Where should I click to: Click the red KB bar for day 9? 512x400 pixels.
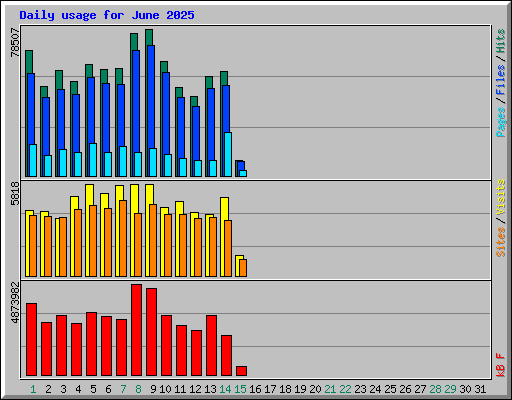coord(151,332)
